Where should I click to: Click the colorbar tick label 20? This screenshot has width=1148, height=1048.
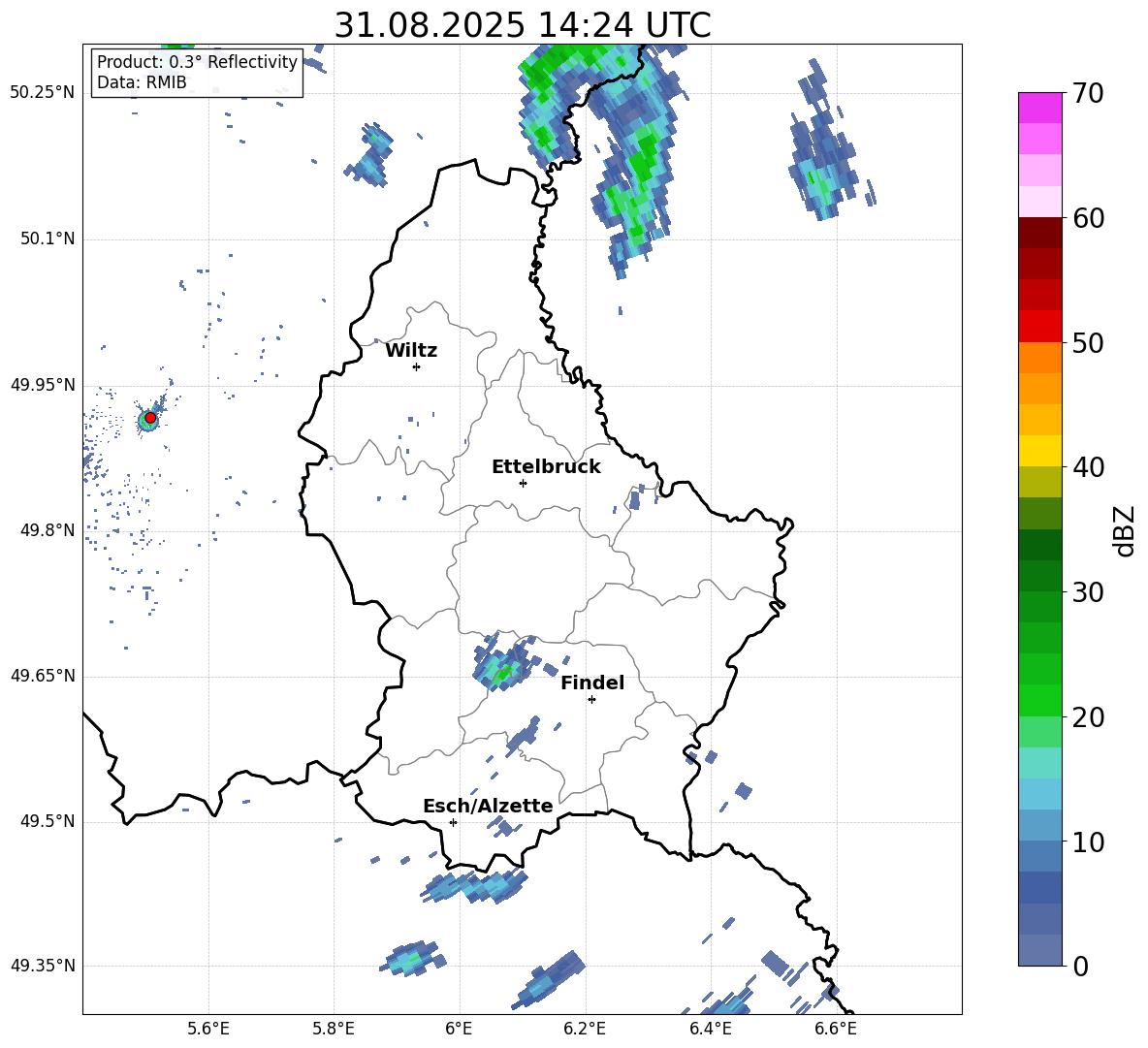(x=1089, y=717)
